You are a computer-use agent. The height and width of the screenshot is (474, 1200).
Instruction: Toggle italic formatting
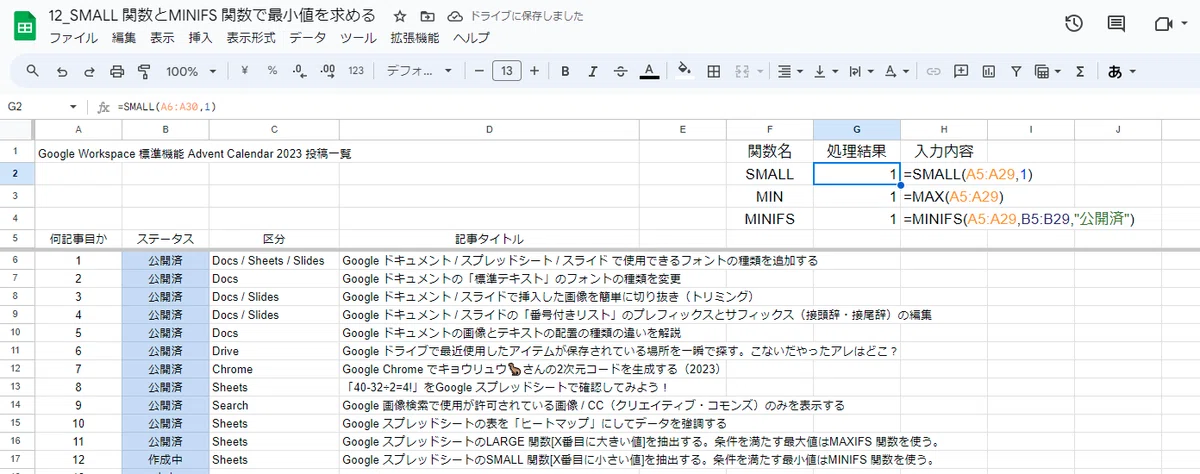pos(593,71)
